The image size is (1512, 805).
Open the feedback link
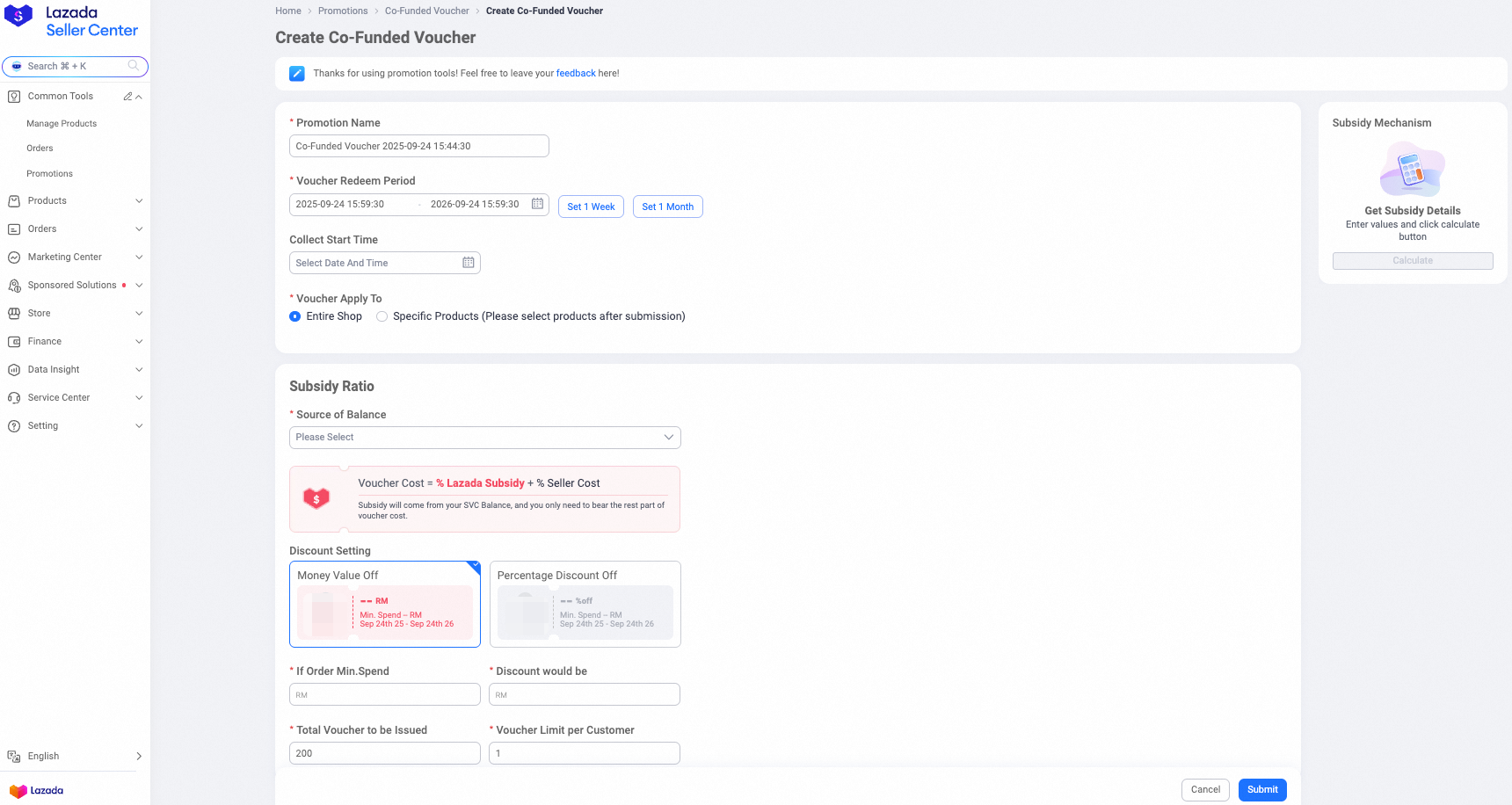click(576, 74)
